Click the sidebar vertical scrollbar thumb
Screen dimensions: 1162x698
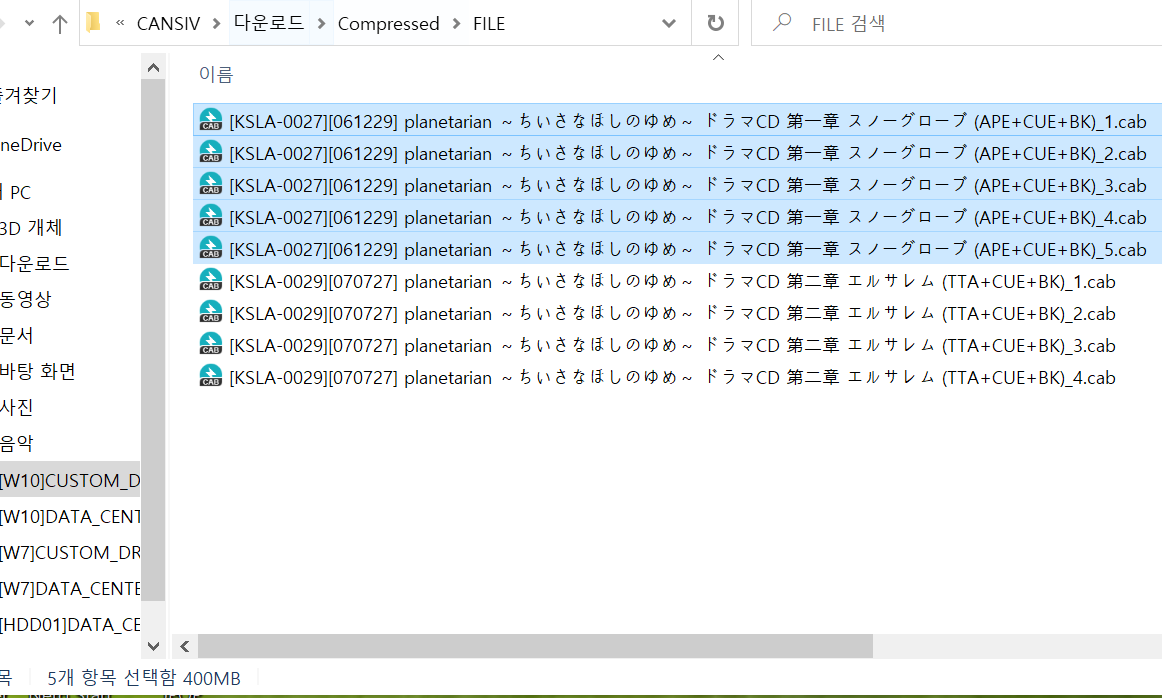tap(153, 339)
